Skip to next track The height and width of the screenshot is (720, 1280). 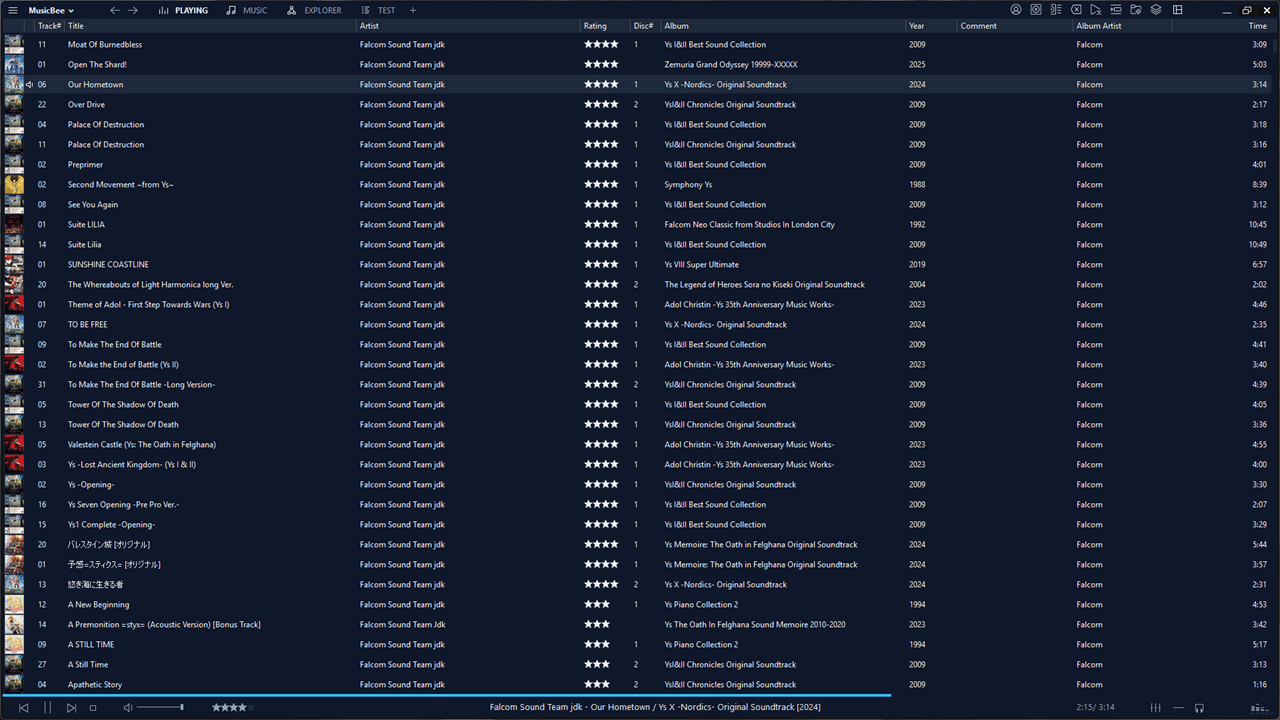pyautogui.click(x=71, y=708)
